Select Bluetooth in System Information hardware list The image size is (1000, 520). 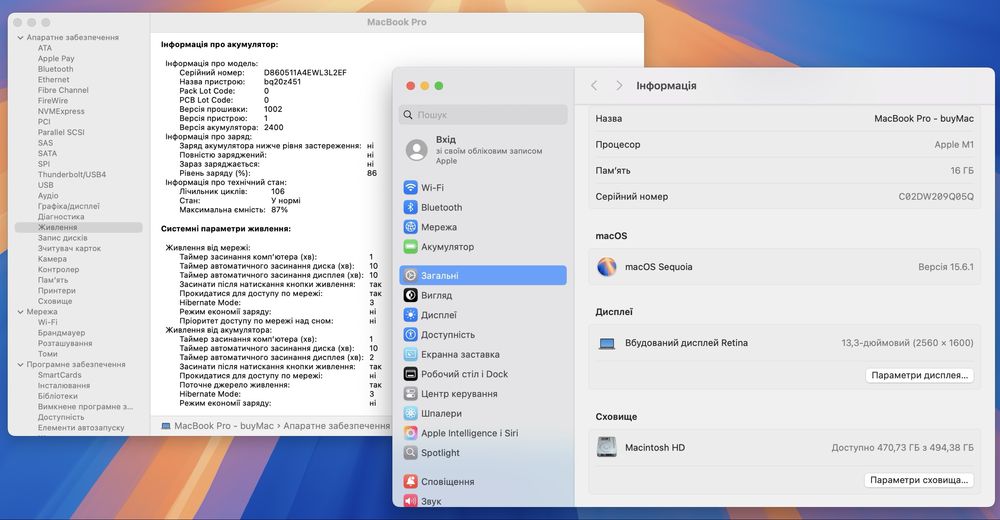click(55, 69)
